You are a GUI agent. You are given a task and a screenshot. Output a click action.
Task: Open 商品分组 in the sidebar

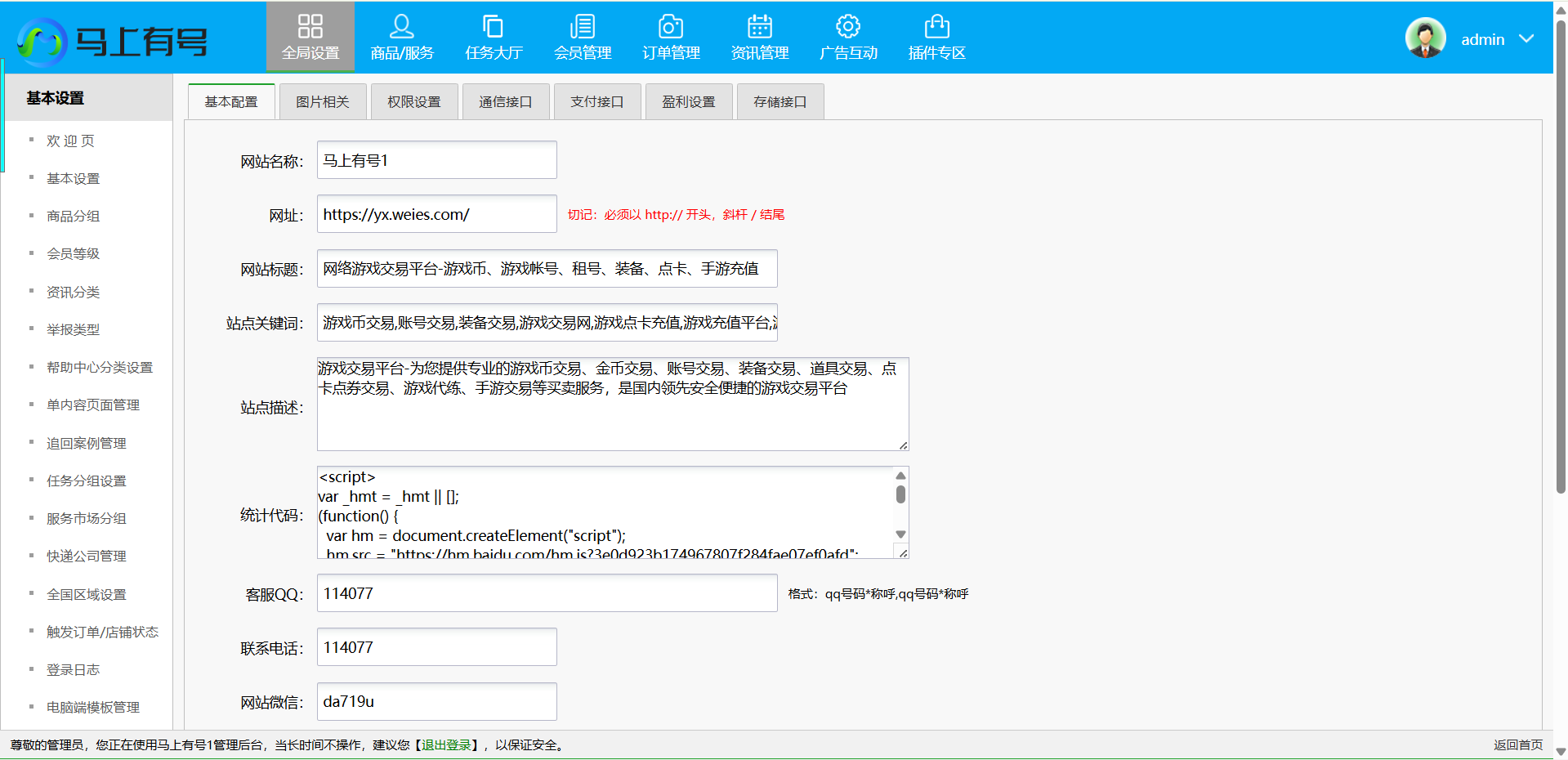tap(73, 217)
